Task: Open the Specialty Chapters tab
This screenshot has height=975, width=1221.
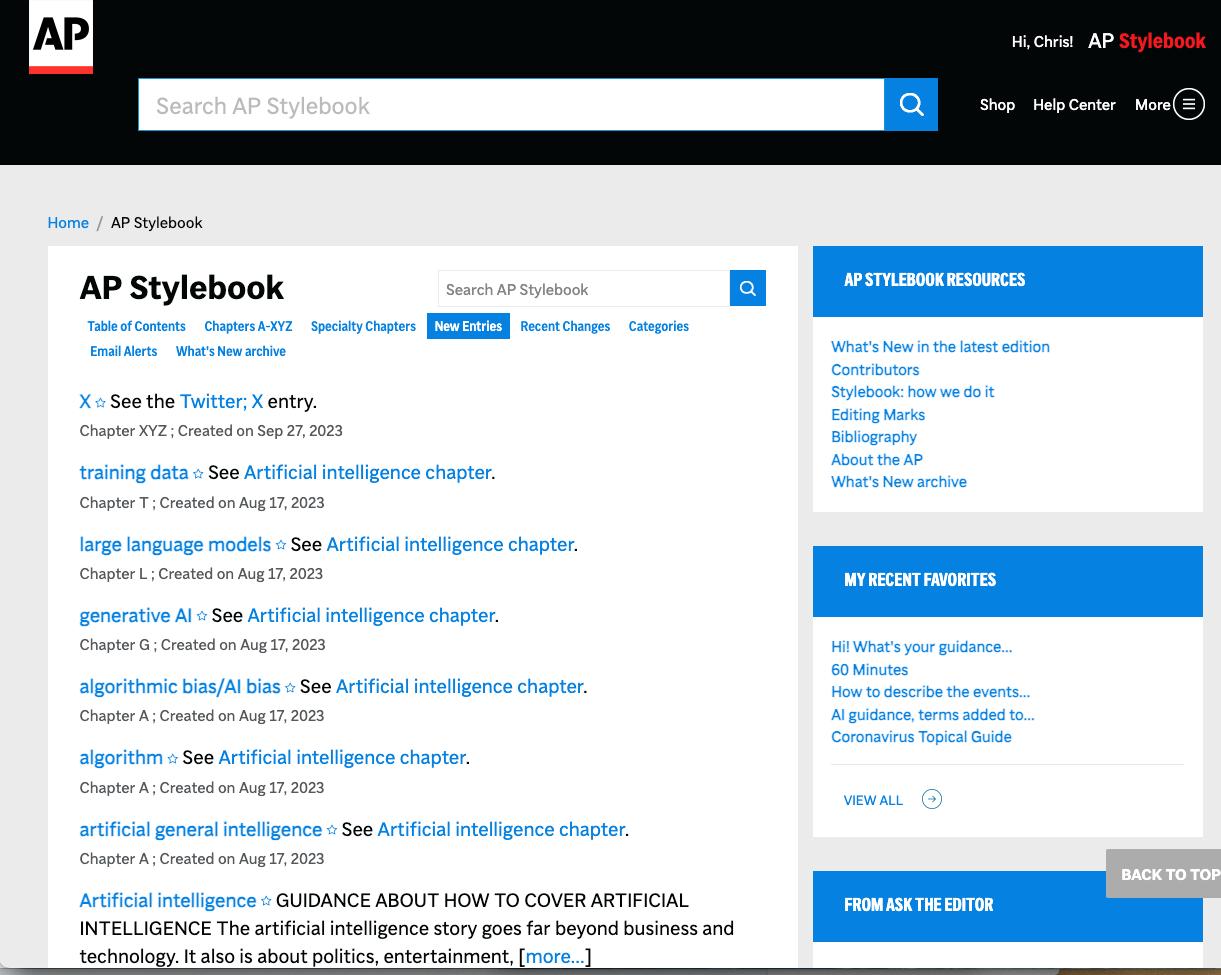Action: [x=363, y=326]
